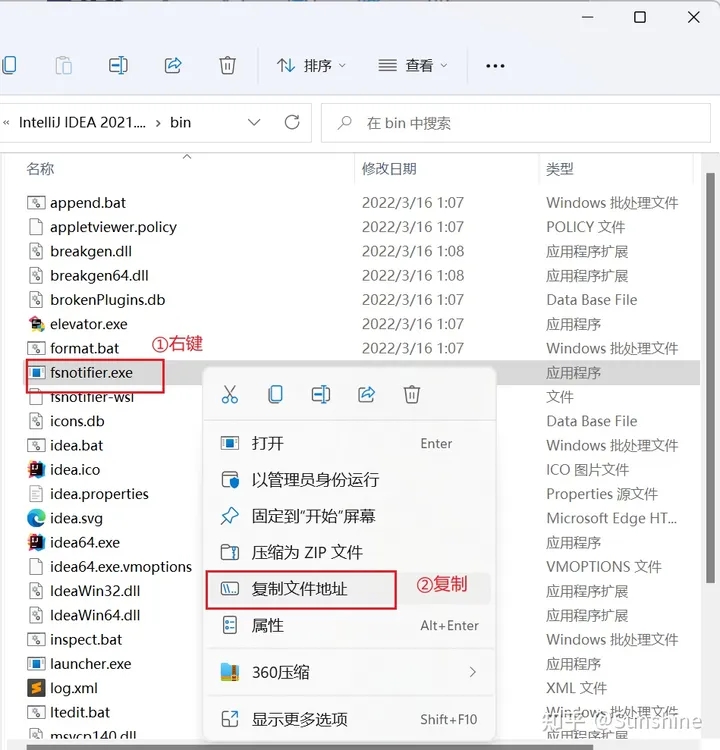Expand the 360压缩 submenu arrow

point(473,672)
